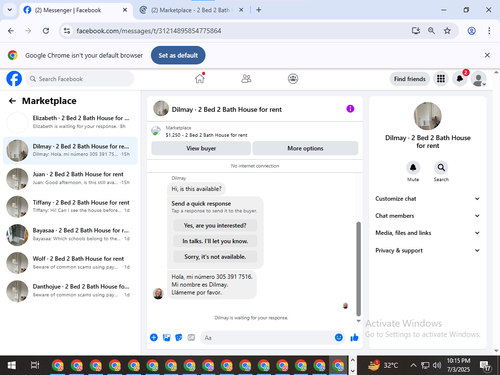Open the tab search dropdown in Chrome
This screenshot has height=375, width=500.
(10, 10)
